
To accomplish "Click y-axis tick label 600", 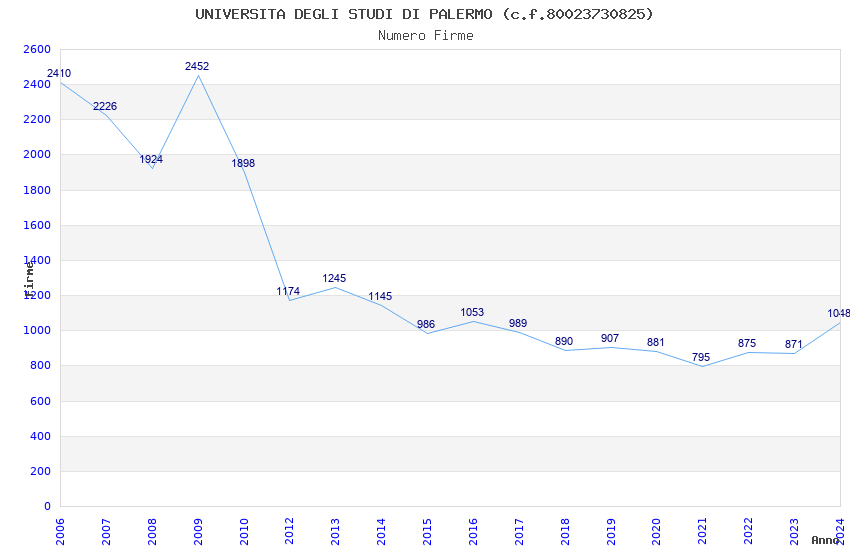I will point(41,402).
